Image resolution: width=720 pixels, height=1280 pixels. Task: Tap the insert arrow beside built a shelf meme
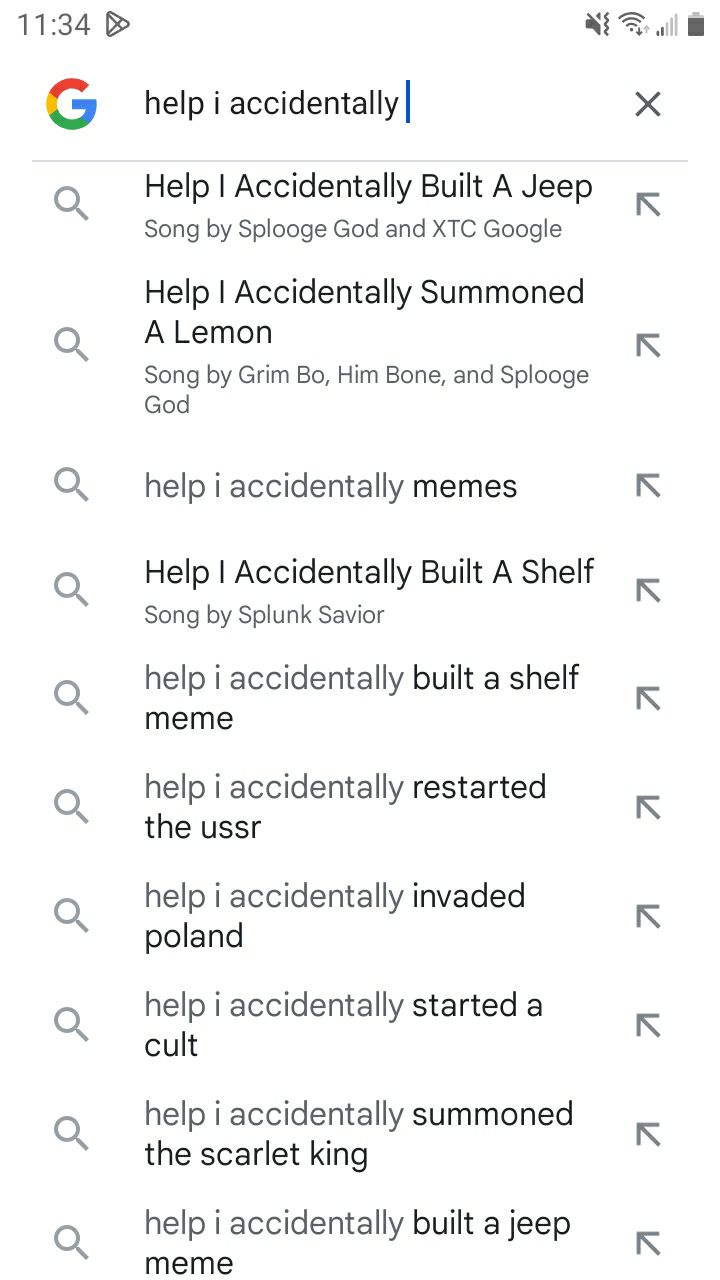pyautogui.click(x=649, y=697)
